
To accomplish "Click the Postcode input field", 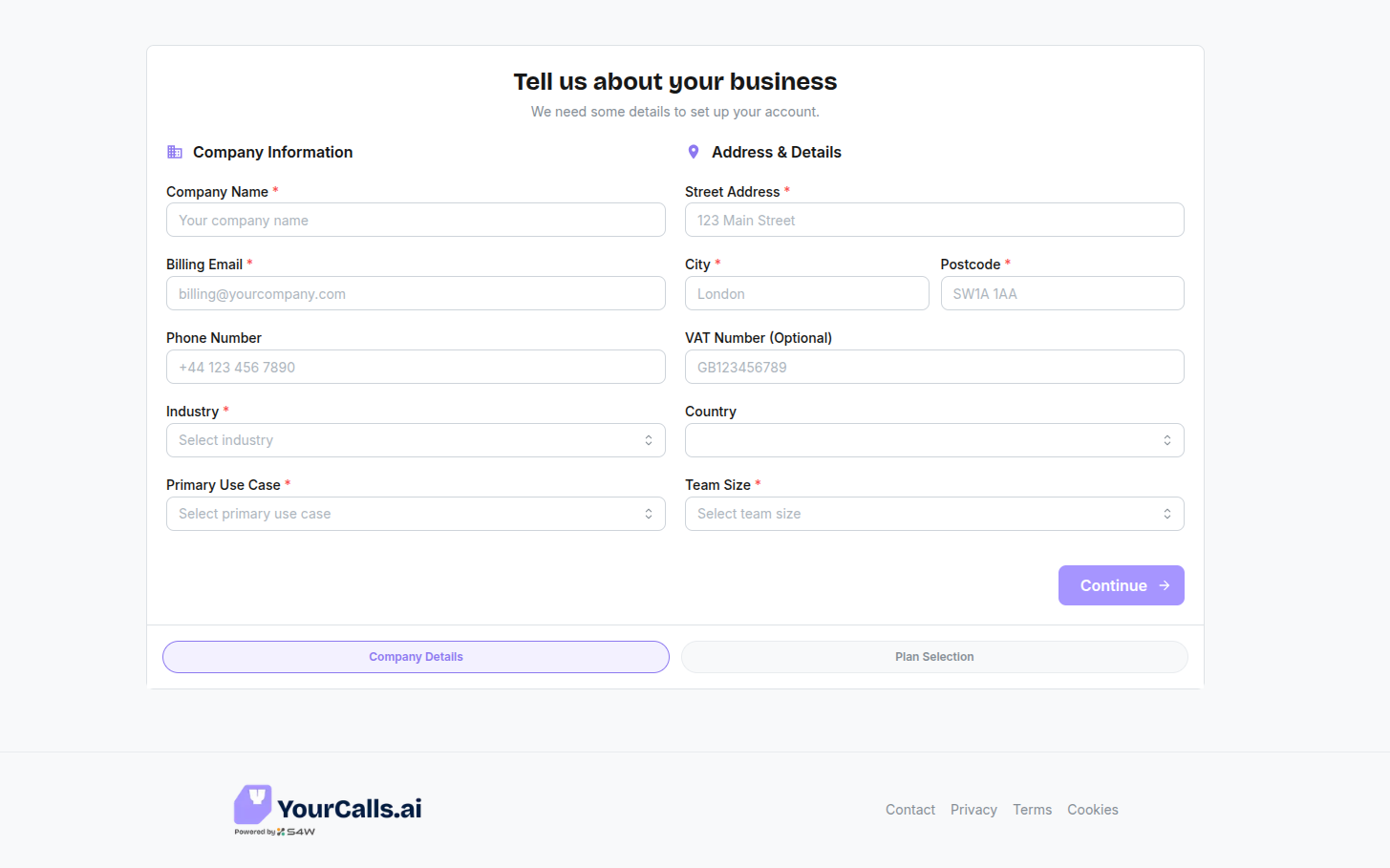I will [1062, 293].
